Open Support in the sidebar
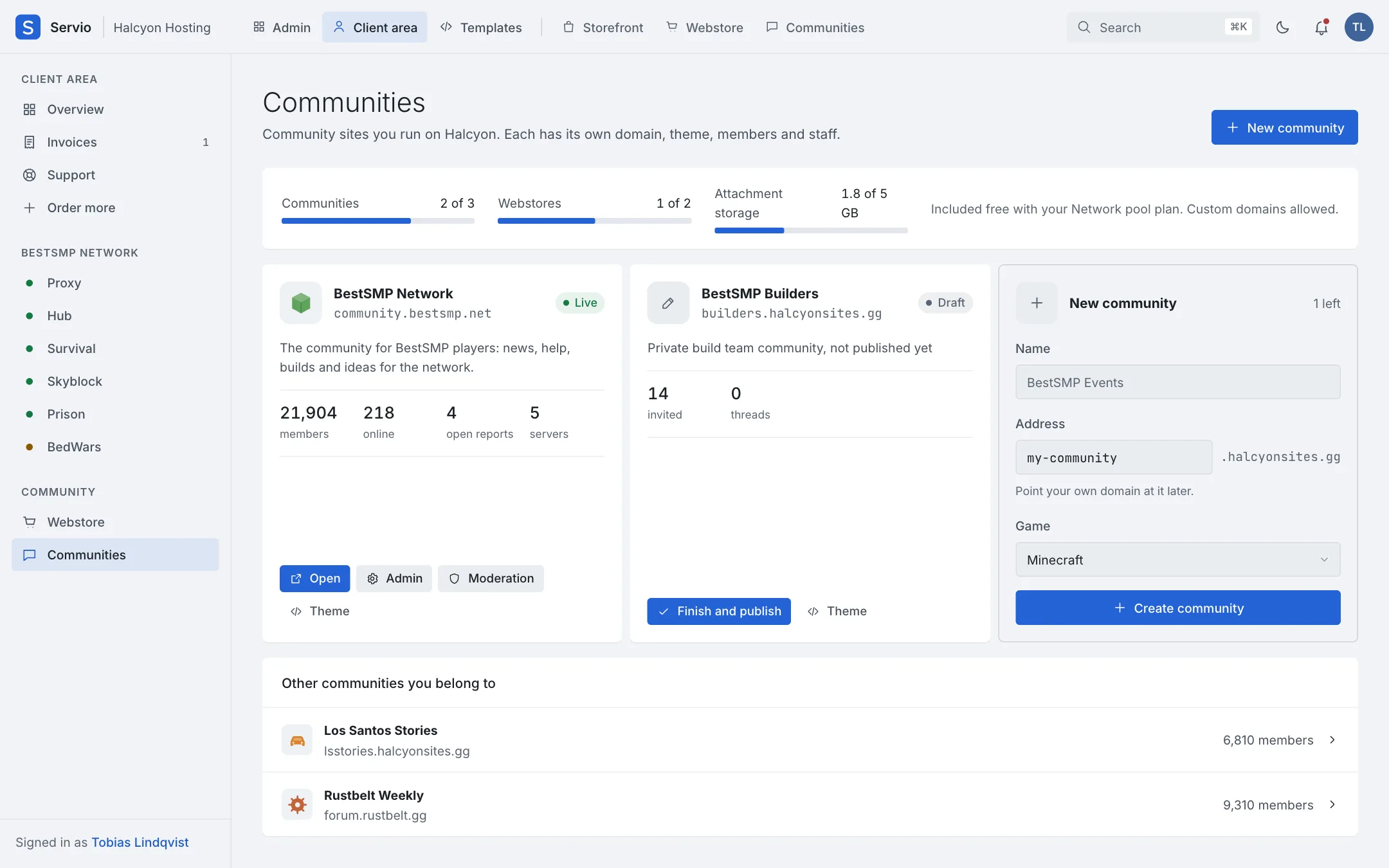The image size is (1389, 868). (x=115, y=175)
